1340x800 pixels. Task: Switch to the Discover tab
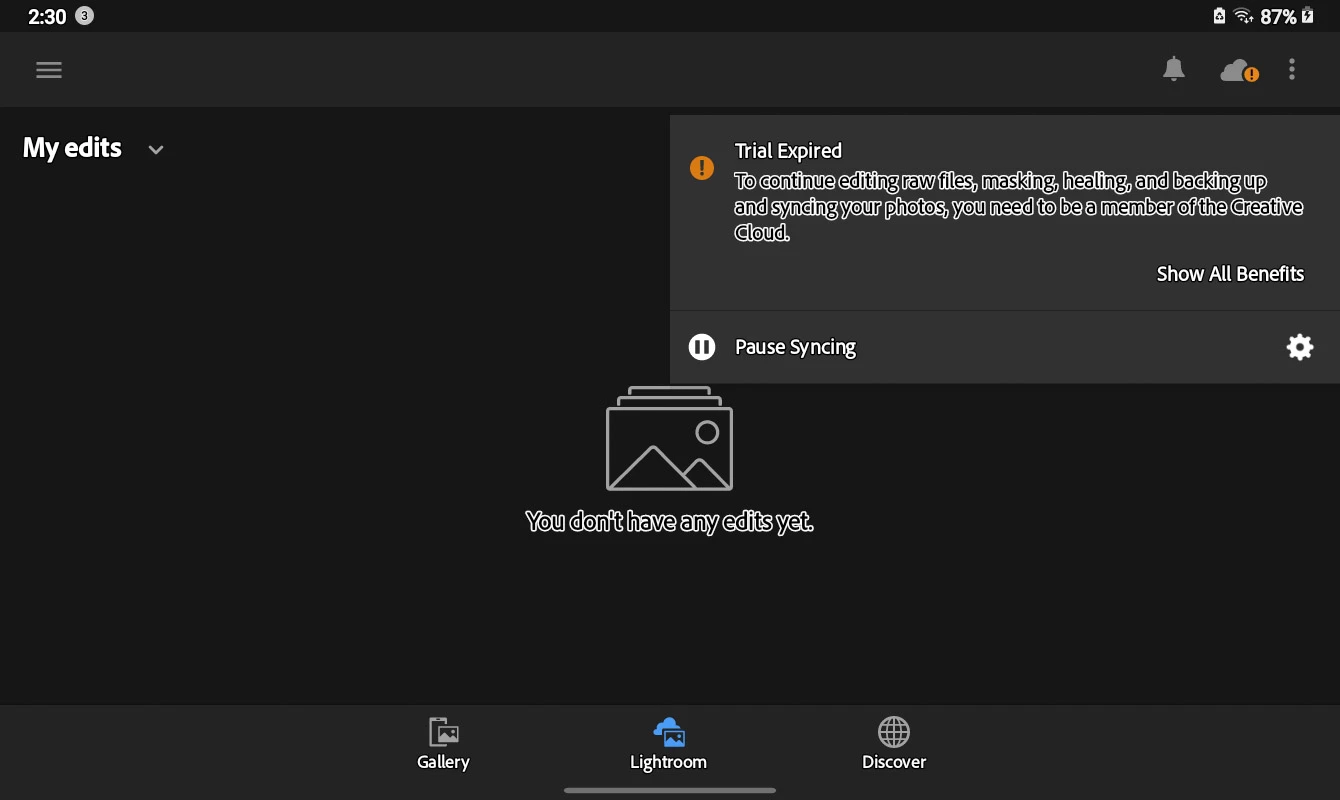click(894, 744)
